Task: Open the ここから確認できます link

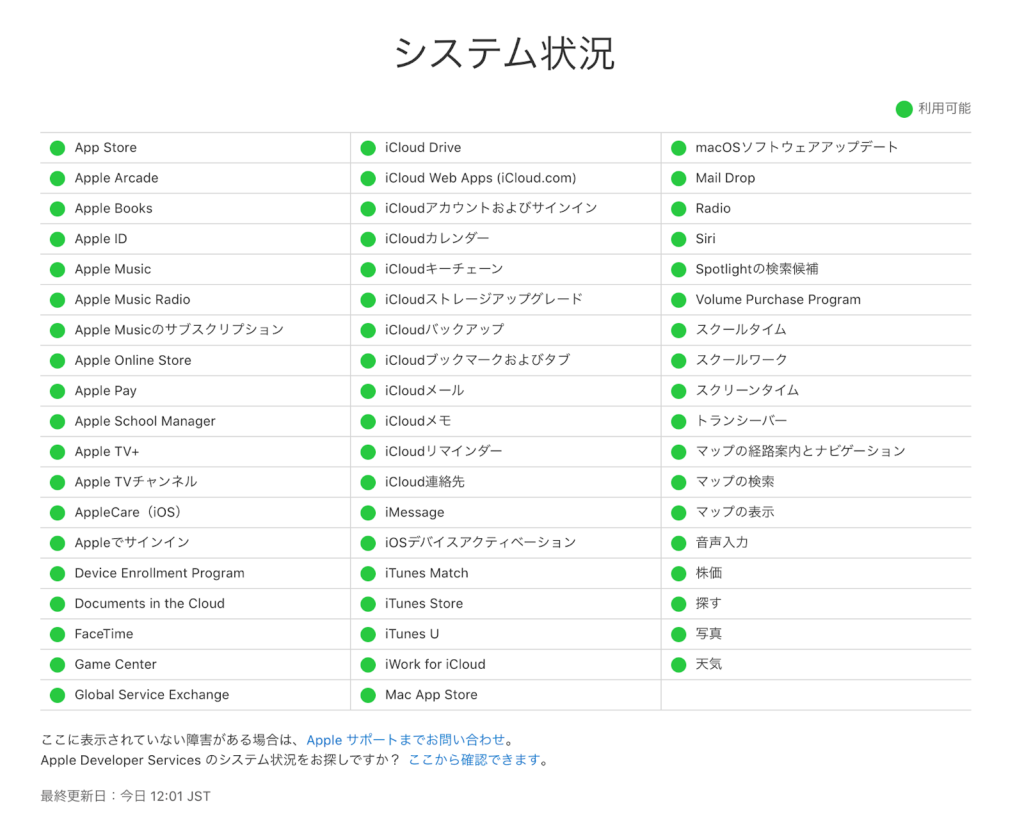Action: point(474,760)
